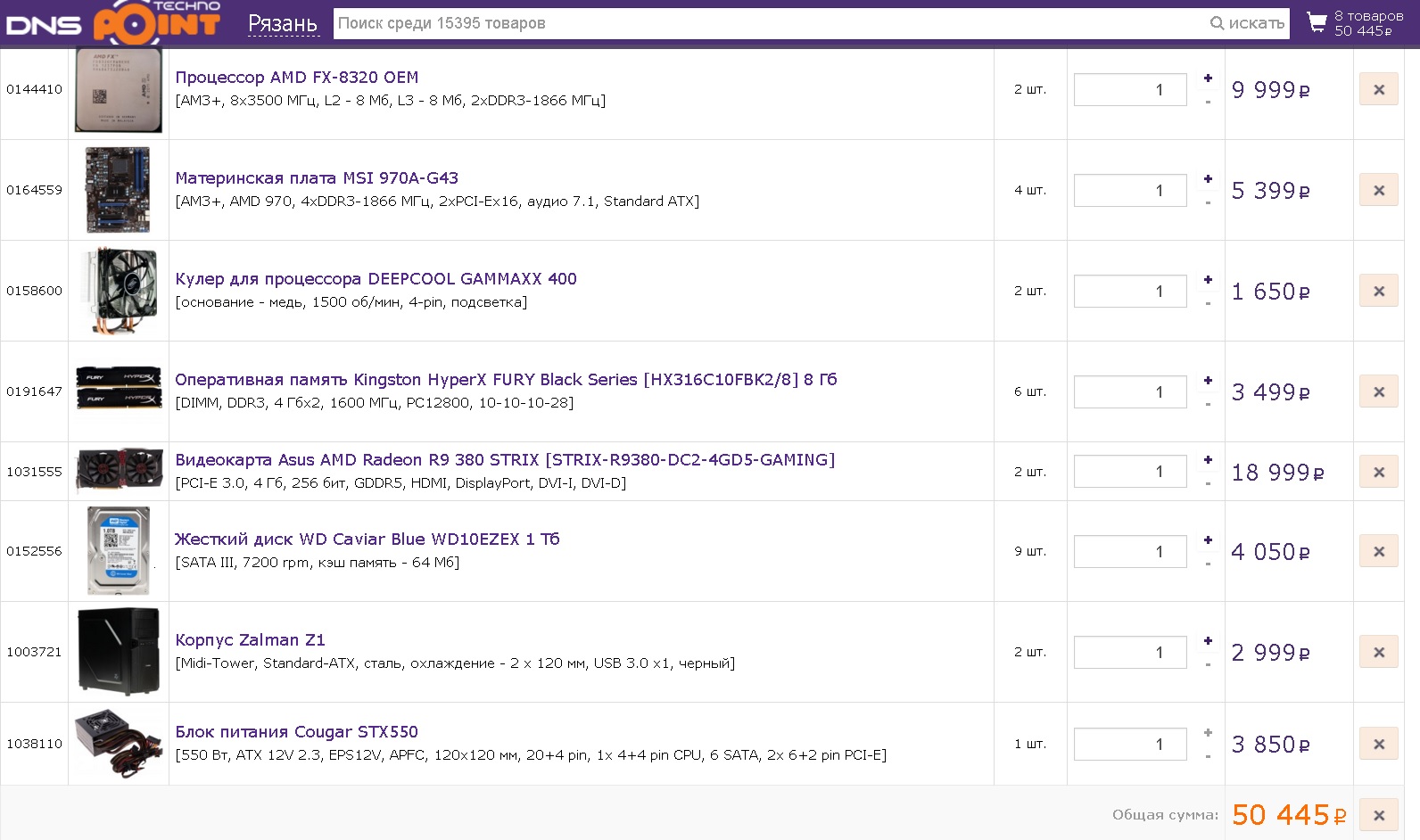The width and height of the screenshot is (1420, 840).
Task: Decrease quantity of WD Caviar Blue drive
Action: [x=1208, y=564]
